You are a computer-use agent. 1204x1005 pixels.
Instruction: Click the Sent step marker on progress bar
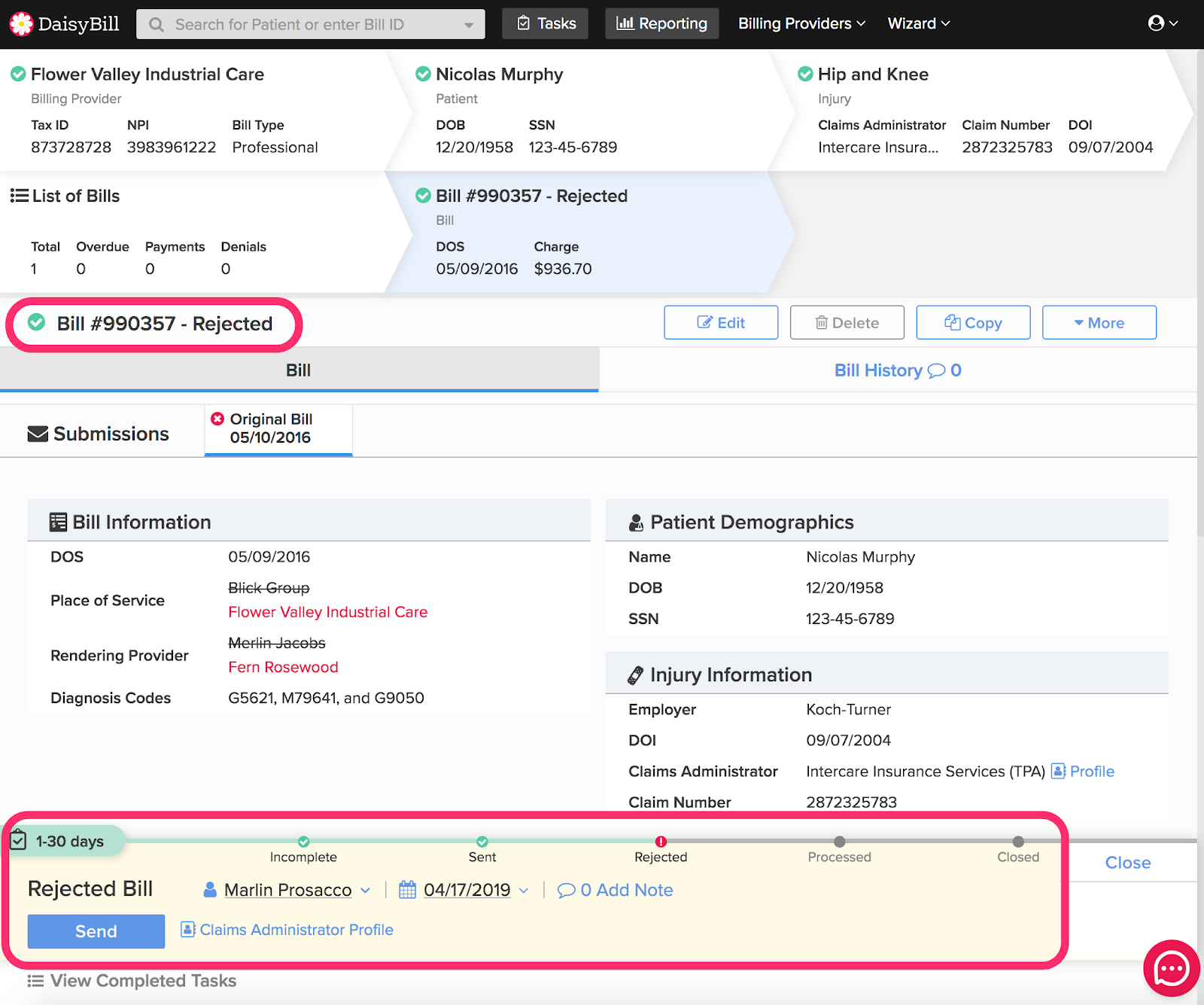pos(482,842)
